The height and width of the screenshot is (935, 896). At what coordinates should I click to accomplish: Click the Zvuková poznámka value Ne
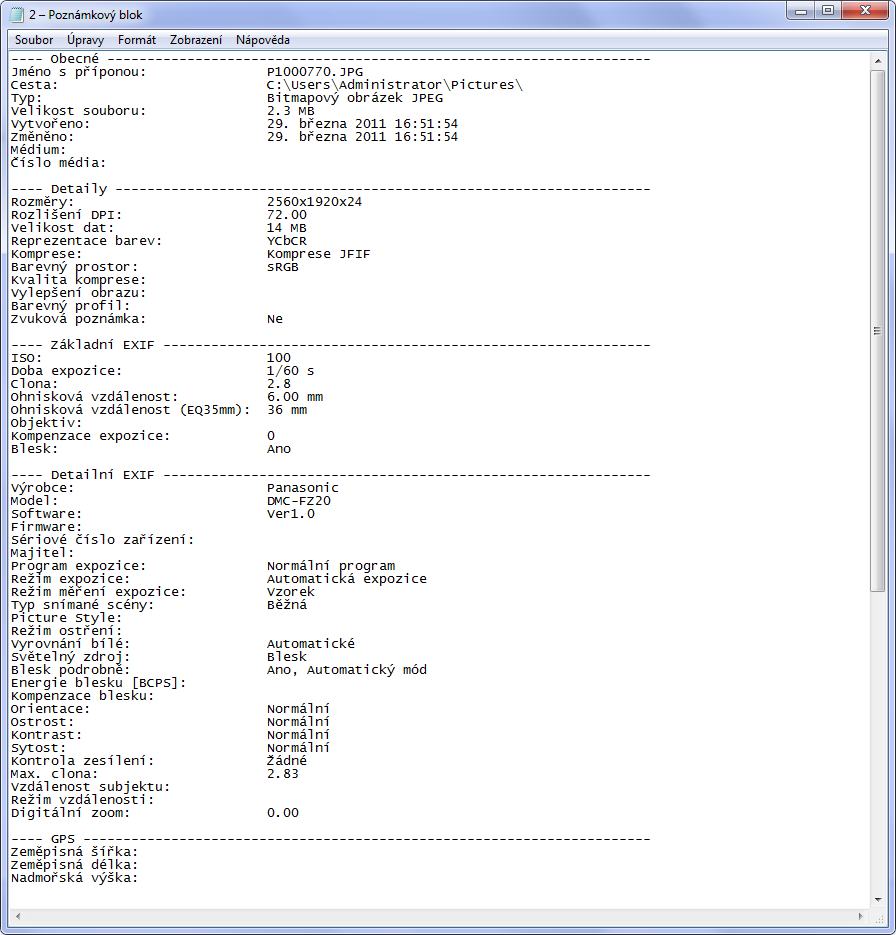(x=275, y=319)
